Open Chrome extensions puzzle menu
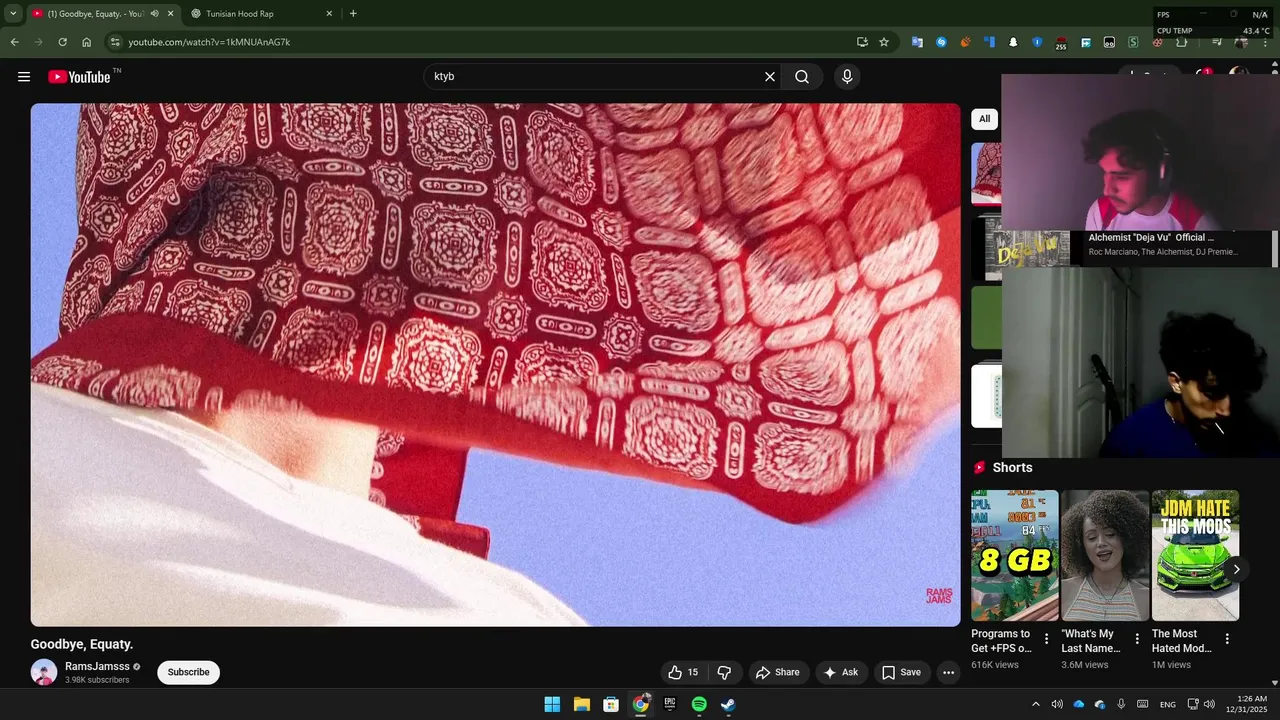The height and width of the screenshot is (720, 1280). (x=1181, y=42)
